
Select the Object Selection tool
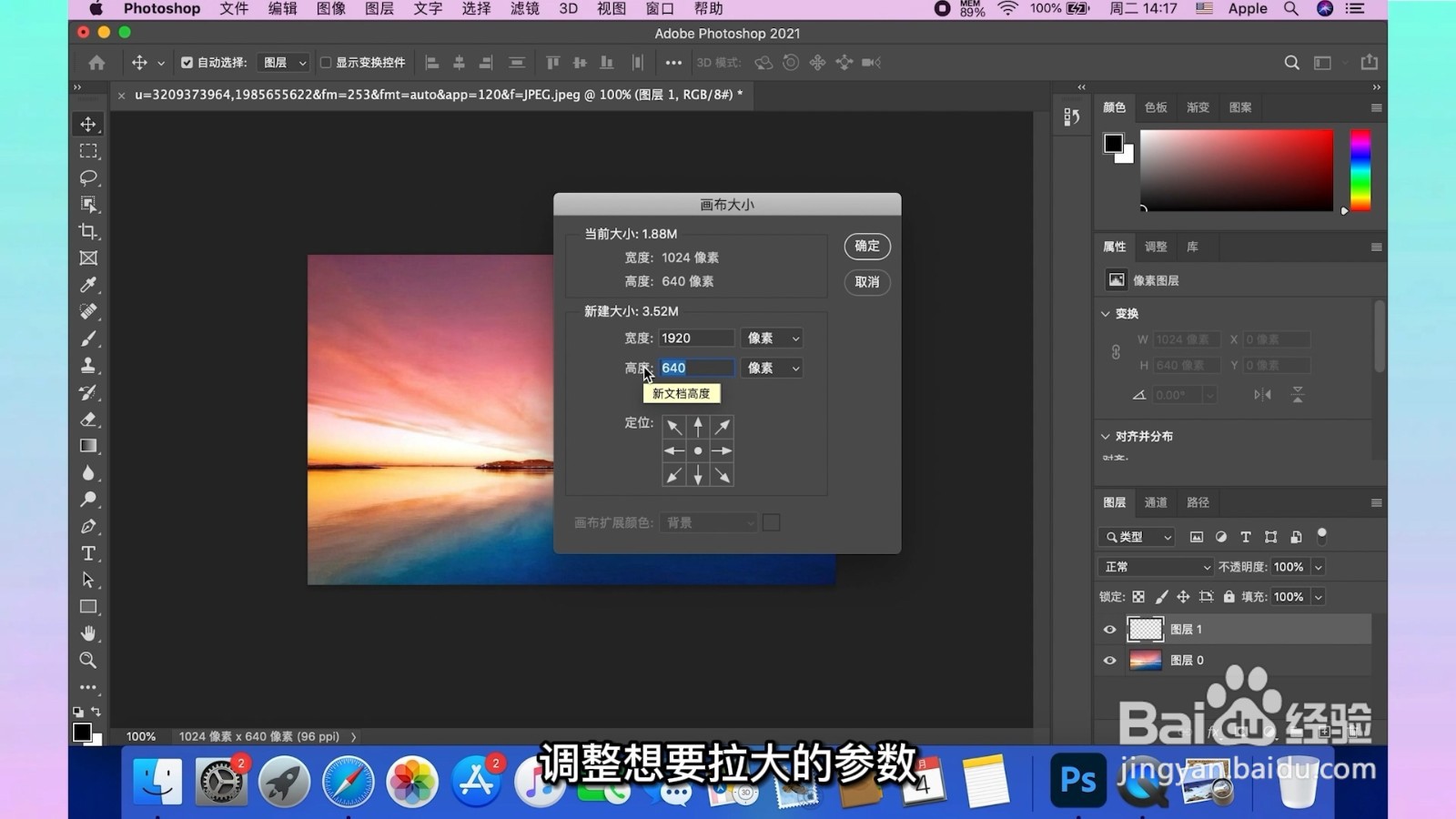click(x=88, y=205)
